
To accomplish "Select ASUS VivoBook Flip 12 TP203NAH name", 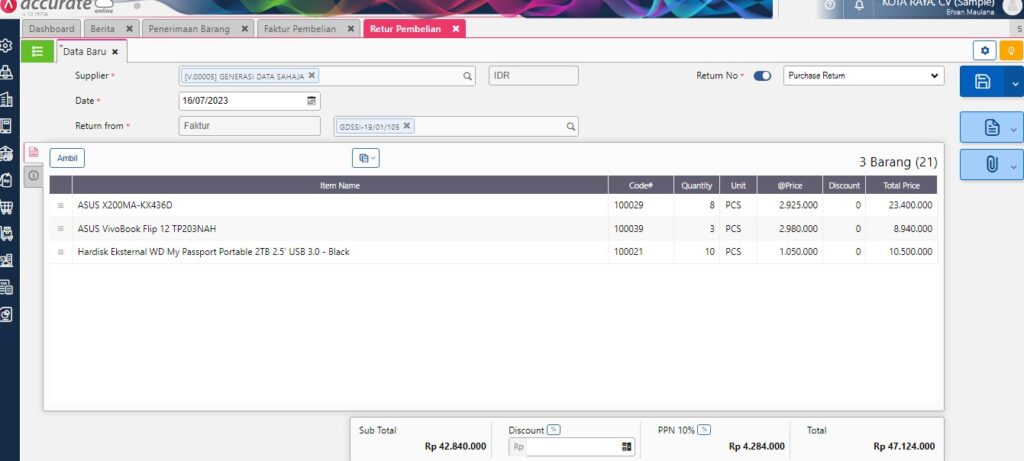I will [146, 229].
